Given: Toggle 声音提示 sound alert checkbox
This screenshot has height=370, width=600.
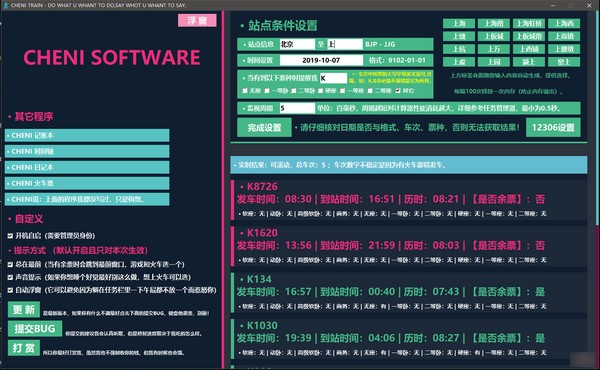Looking at the screenshot, I should [x=10, y=277].
